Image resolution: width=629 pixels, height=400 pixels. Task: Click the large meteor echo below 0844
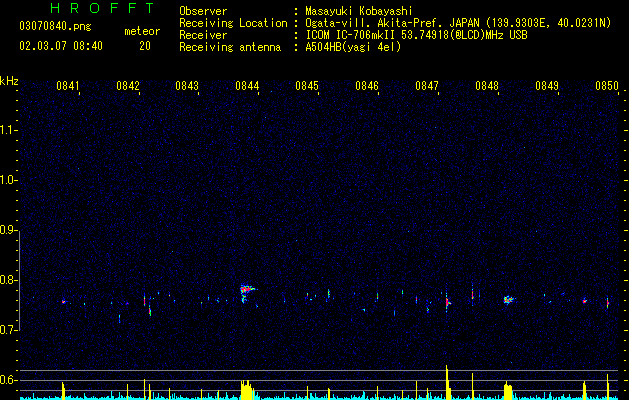248,293
